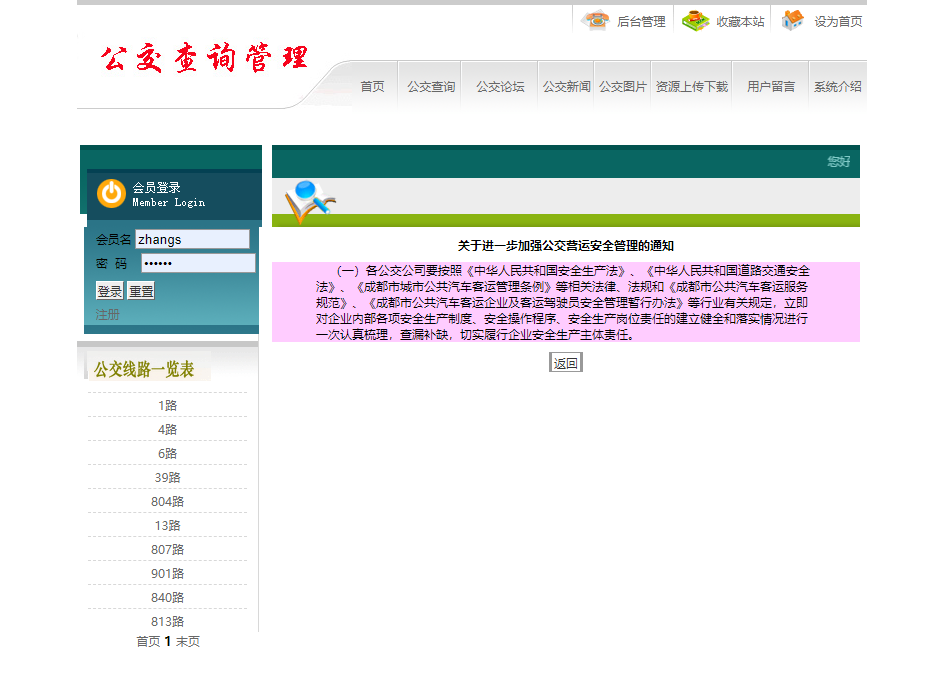
Task: Select bus route 901路
Action: pos(168,574)
